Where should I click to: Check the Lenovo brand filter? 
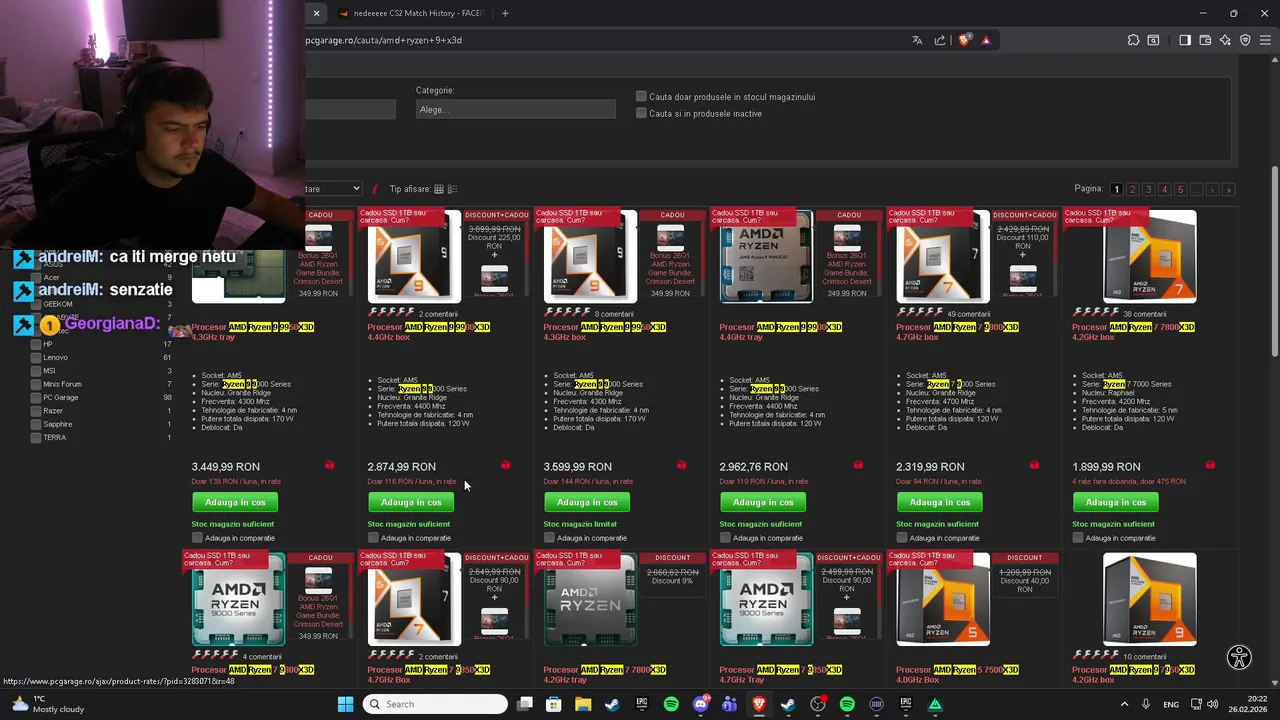(36, 357)
